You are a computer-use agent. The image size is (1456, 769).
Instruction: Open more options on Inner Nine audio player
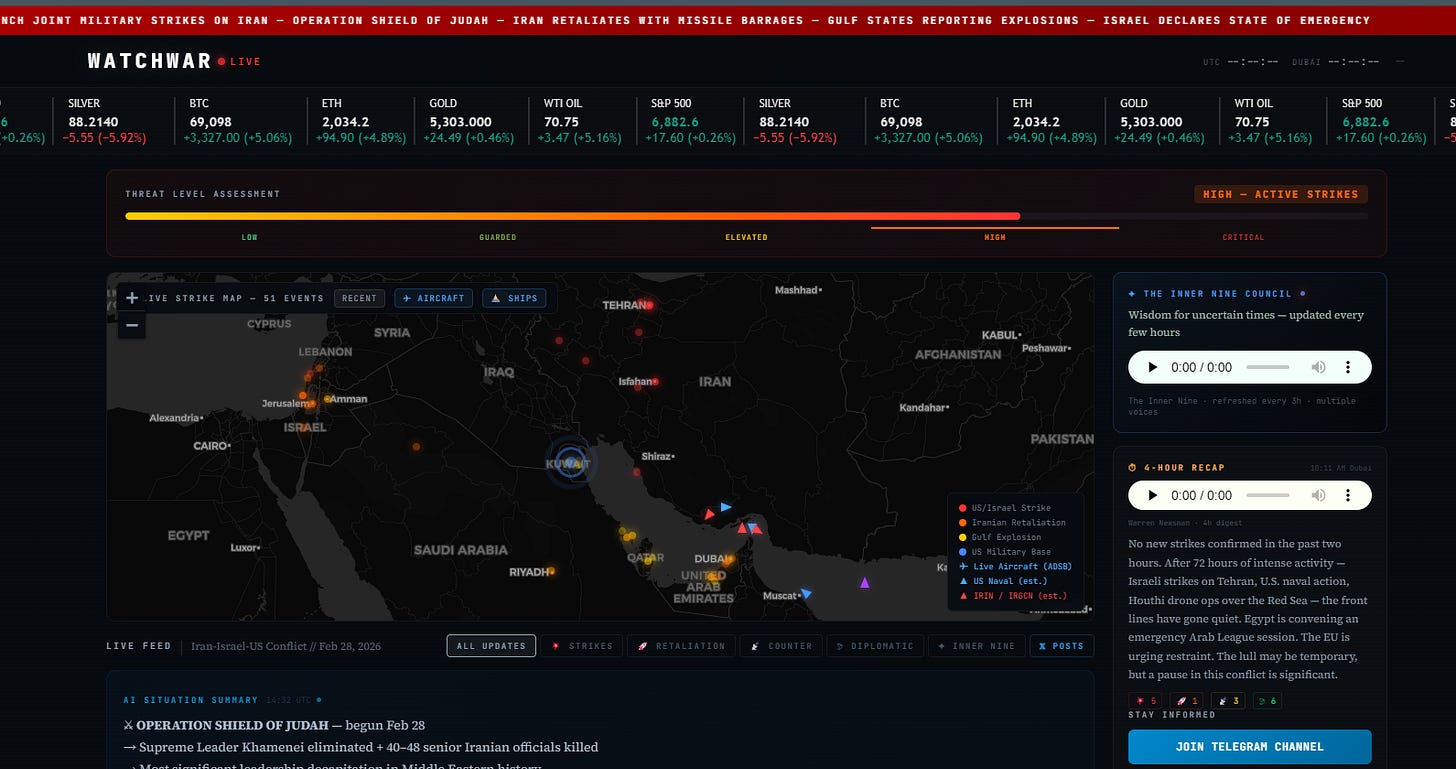coord(1348,367)
